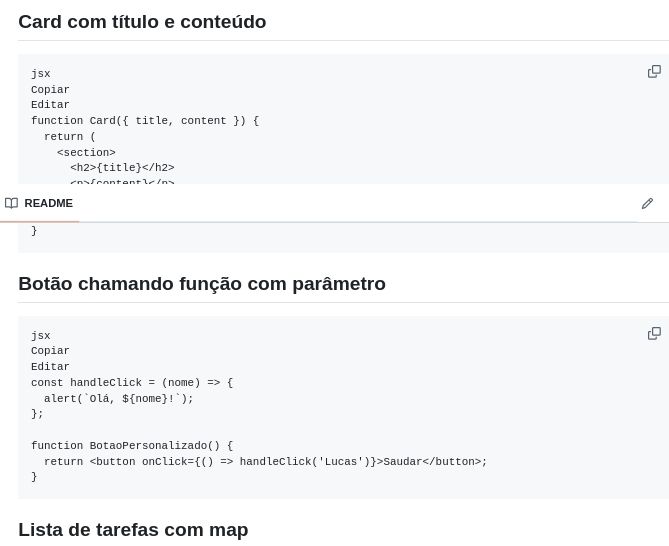Image resolution: width=669 pixels, height=546 pixels.
Task: Click the alert('Olá, ${nome}!') code line
Action: point(118,398)
